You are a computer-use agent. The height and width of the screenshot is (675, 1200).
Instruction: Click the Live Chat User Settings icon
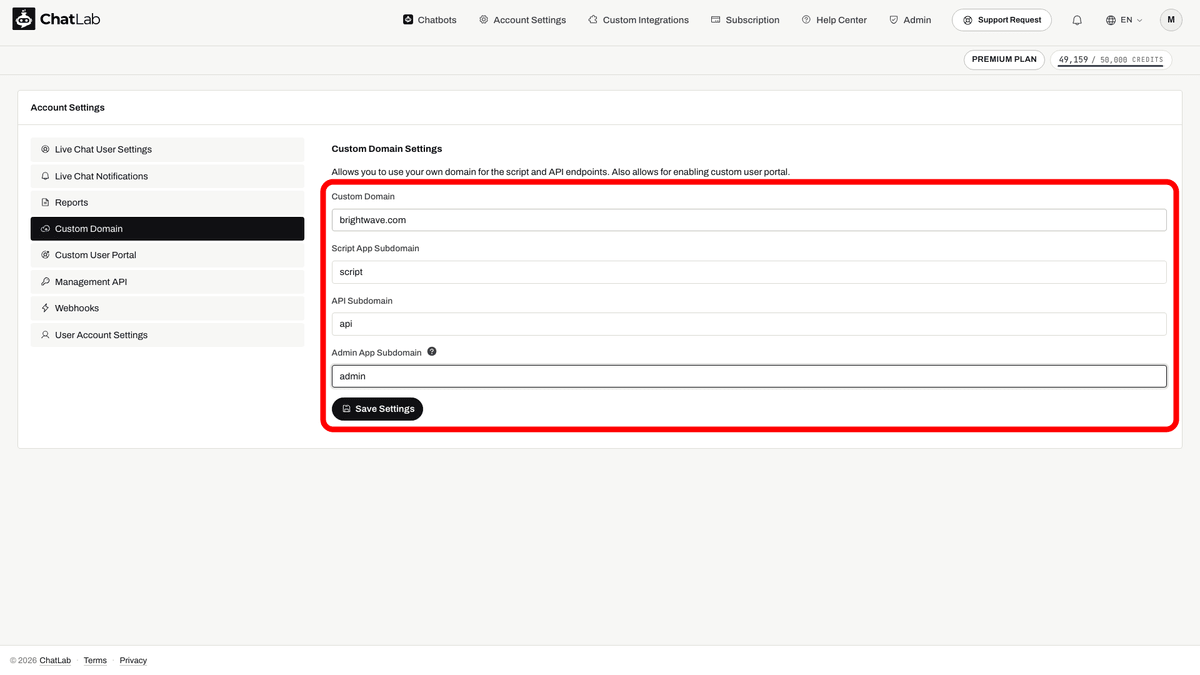click(45, 149)
